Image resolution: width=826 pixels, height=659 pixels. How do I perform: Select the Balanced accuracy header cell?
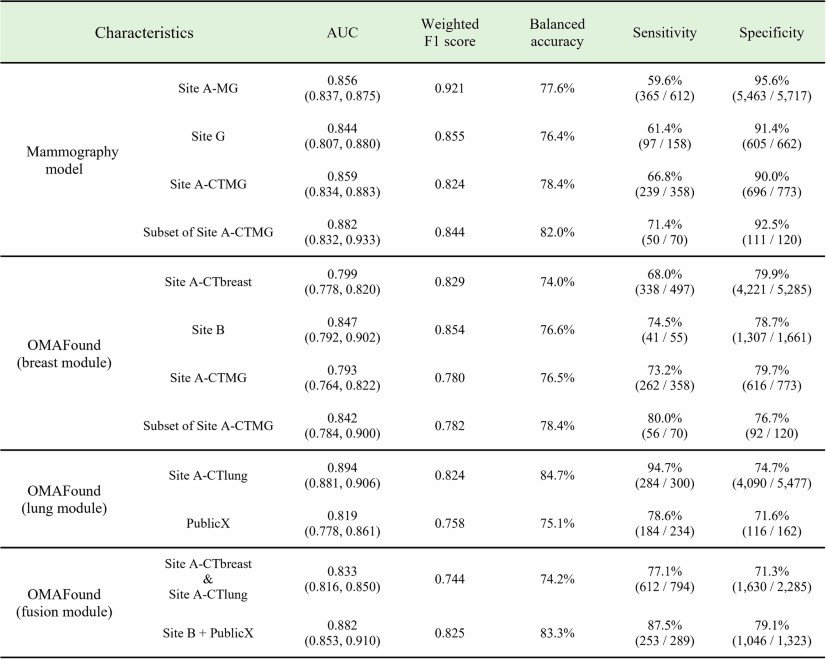point(558,33)
